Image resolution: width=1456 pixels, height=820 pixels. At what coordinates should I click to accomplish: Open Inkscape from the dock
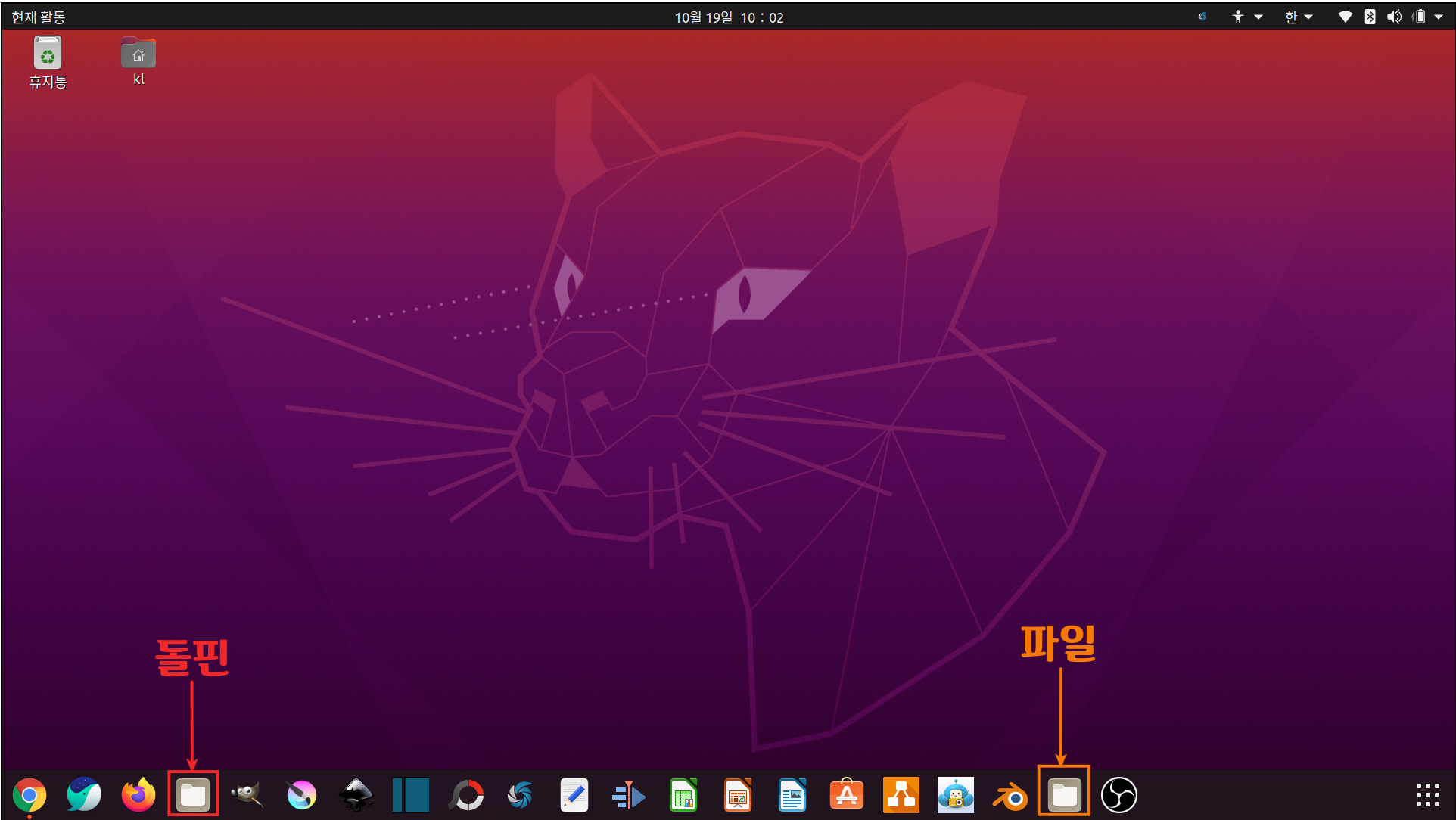point(356,795)
